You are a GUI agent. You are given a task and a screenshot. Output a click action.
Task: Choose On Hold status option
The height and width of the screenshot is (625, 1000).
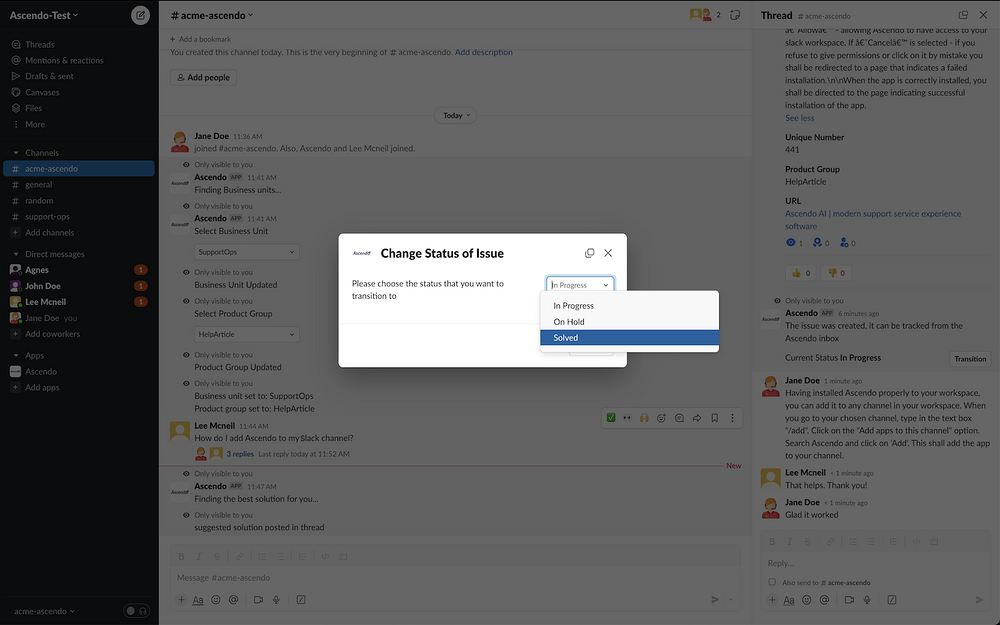click(x=629, y=321)
